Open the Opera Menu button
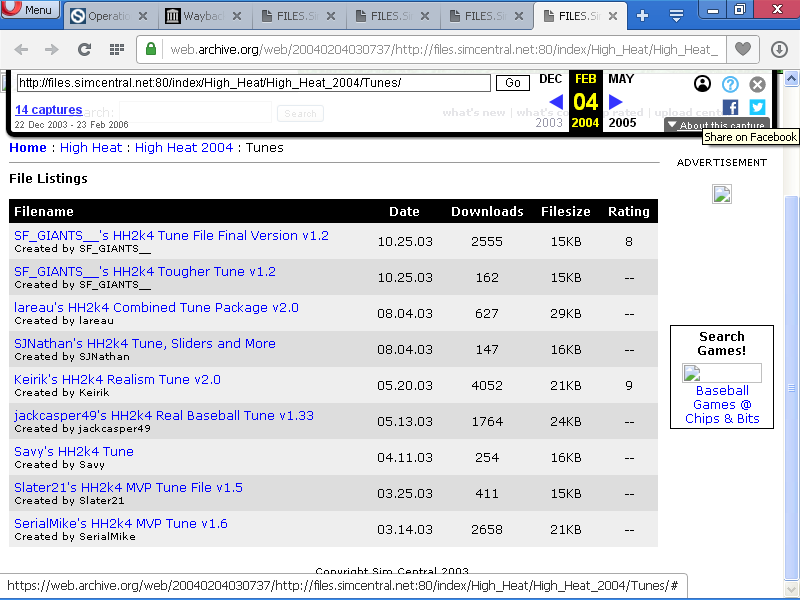 click(x=30, y=9)
